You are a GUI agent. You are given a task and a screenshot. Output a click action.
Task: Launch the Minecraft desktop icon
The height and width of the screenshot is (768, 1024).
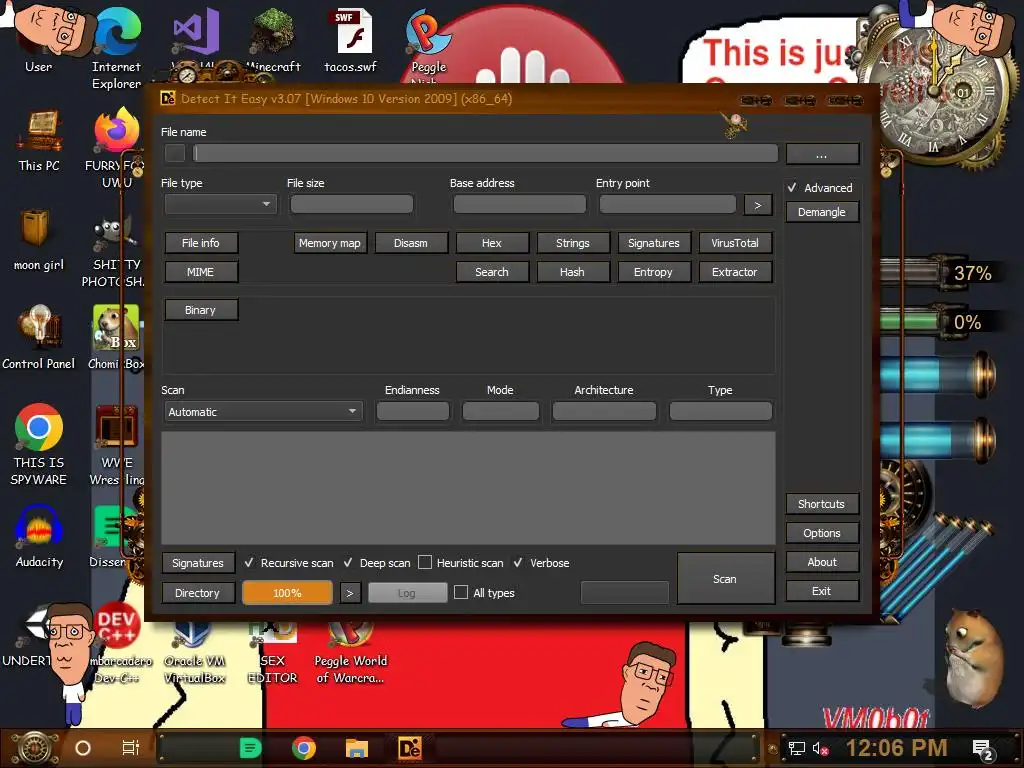coord(273,40)
